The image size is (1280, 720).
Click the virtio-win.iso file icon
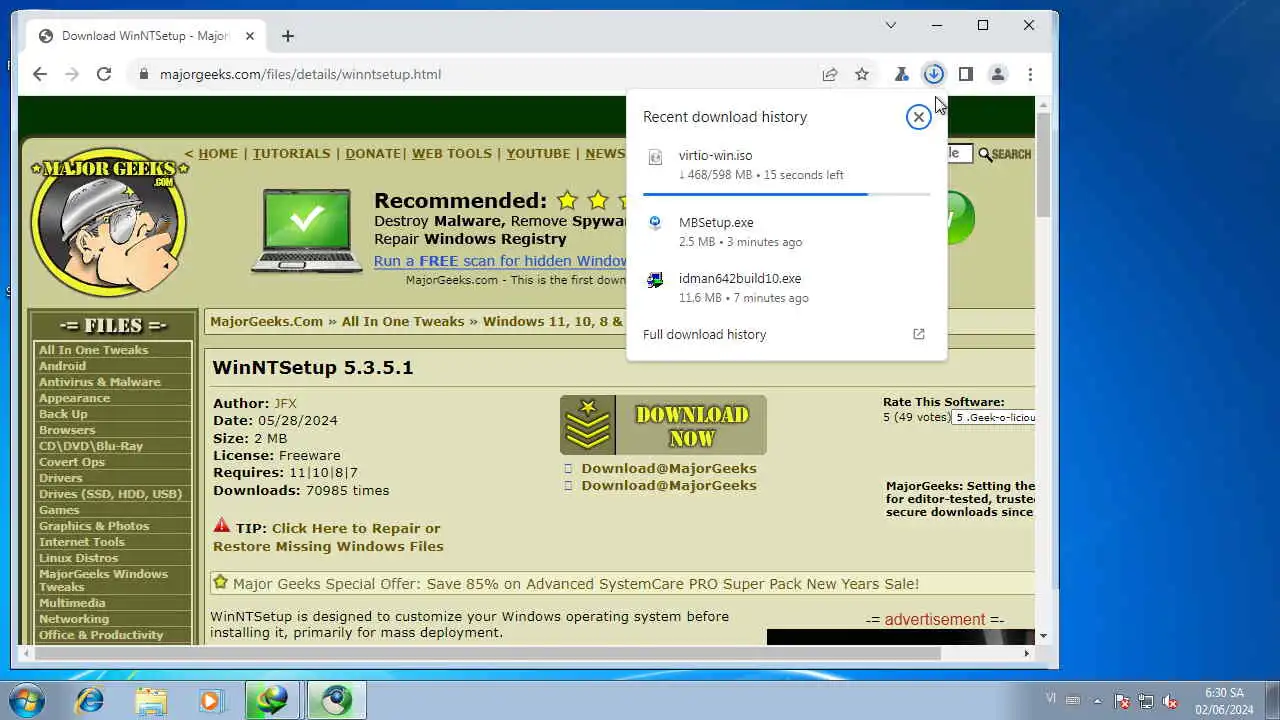pyautogui.click(x=655, y=157)
